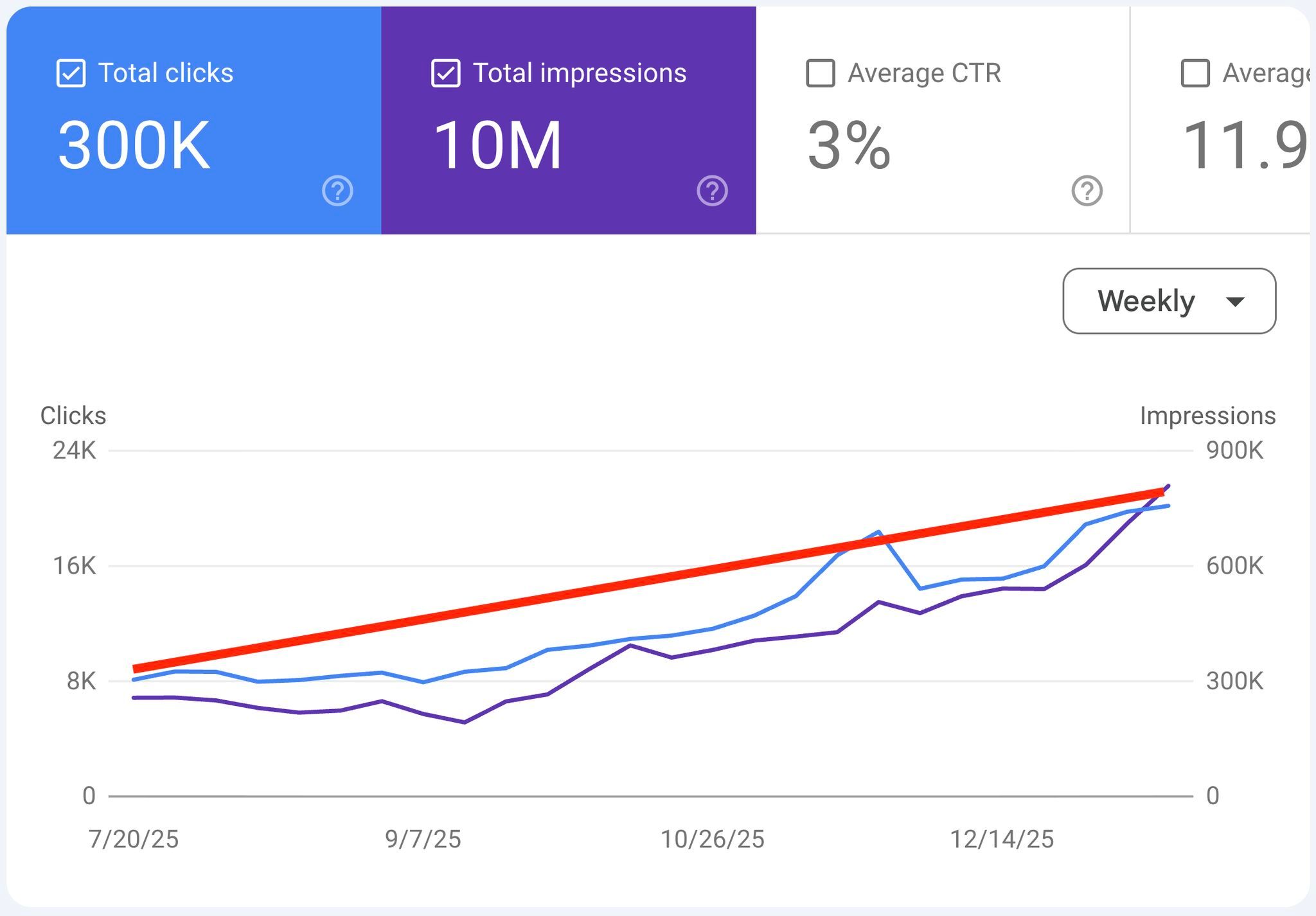1316x916 pixels.
Task: Uncheck the Total clicks checkbox
Action: pos(71,73)
